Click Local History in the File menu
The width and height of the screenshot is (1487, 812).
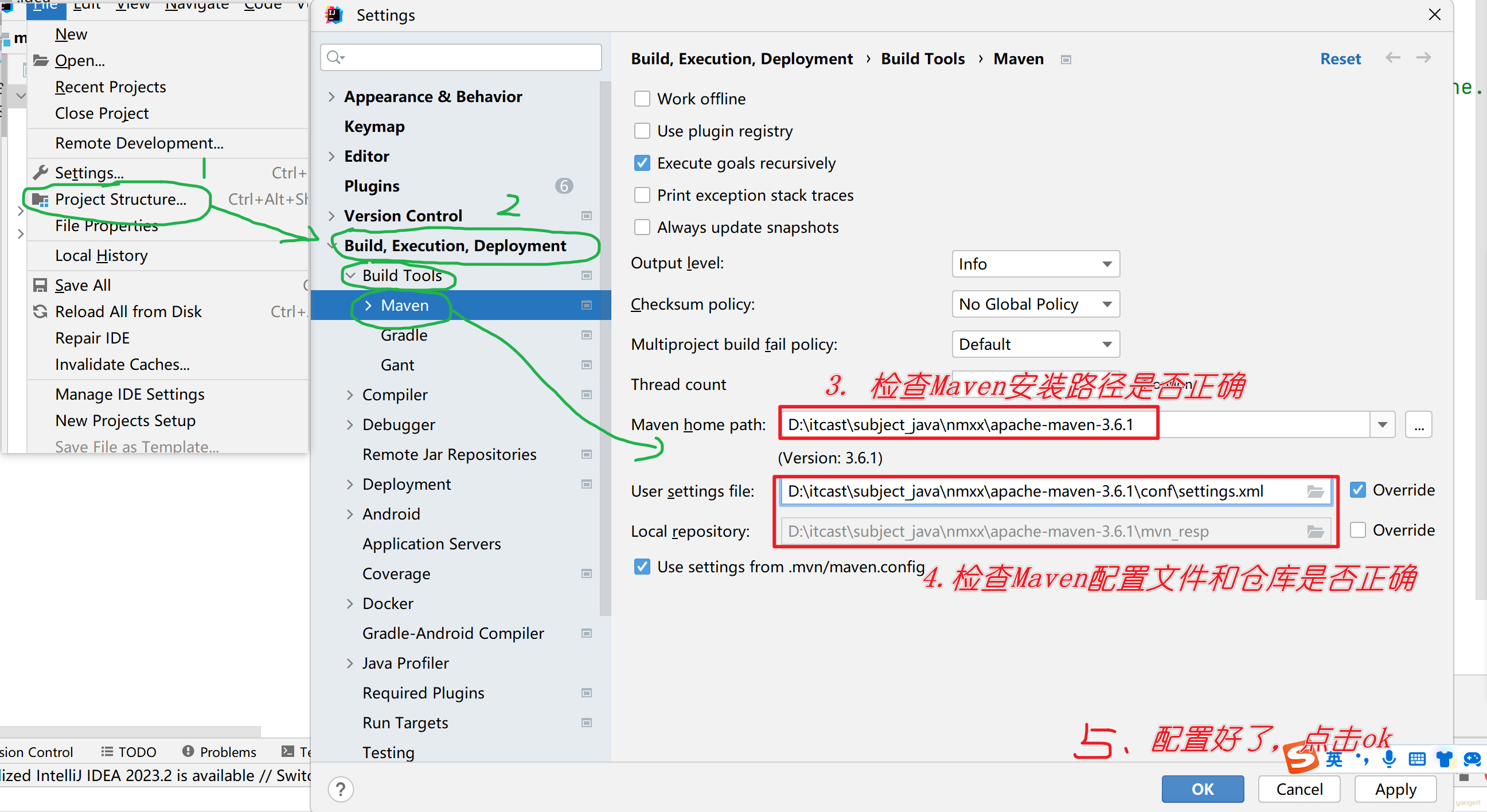pyautogui.click(x=101, y=255)
